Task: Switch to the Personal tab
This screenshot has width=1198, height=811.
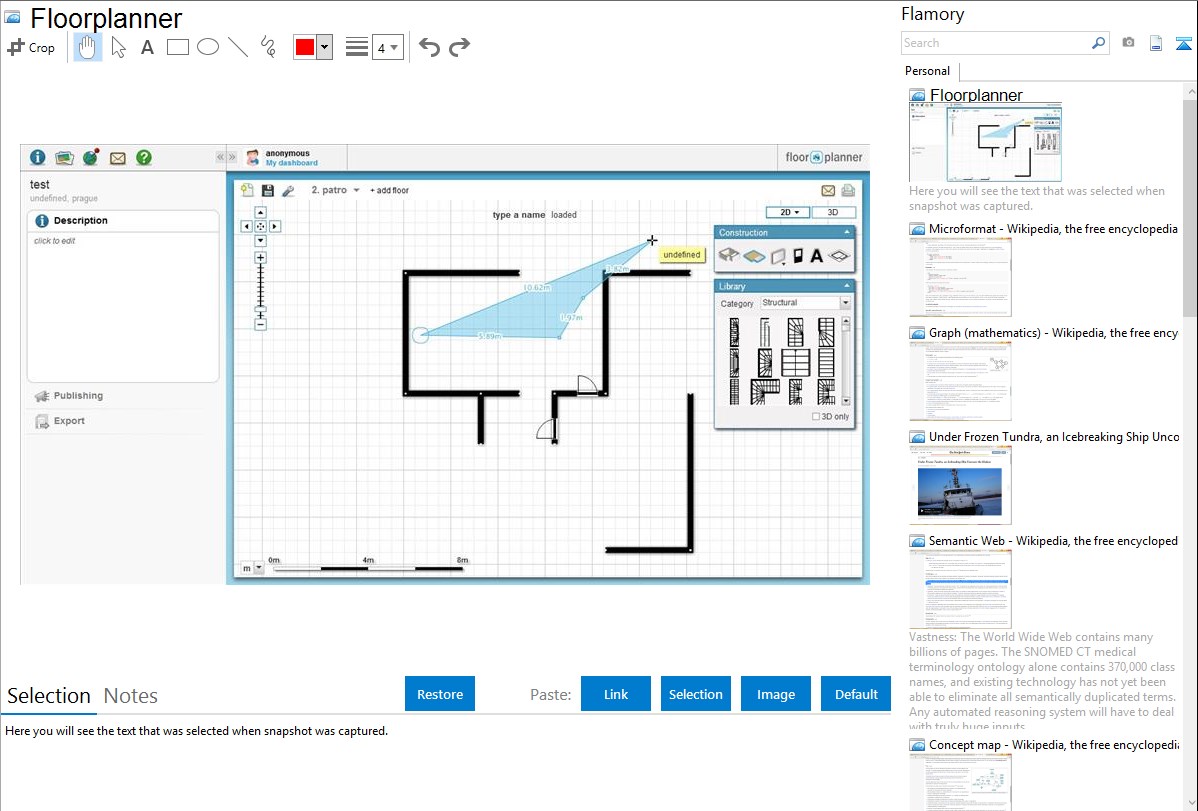Action: point(928,71)
